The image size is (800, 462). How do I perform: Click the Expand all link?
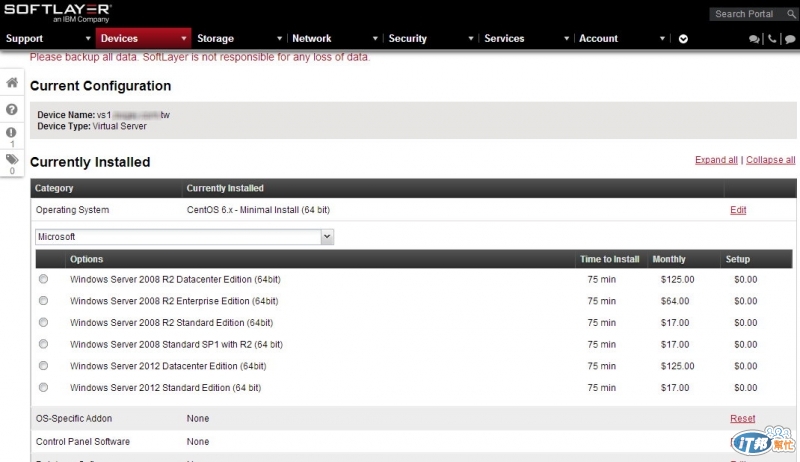(716, 160)
